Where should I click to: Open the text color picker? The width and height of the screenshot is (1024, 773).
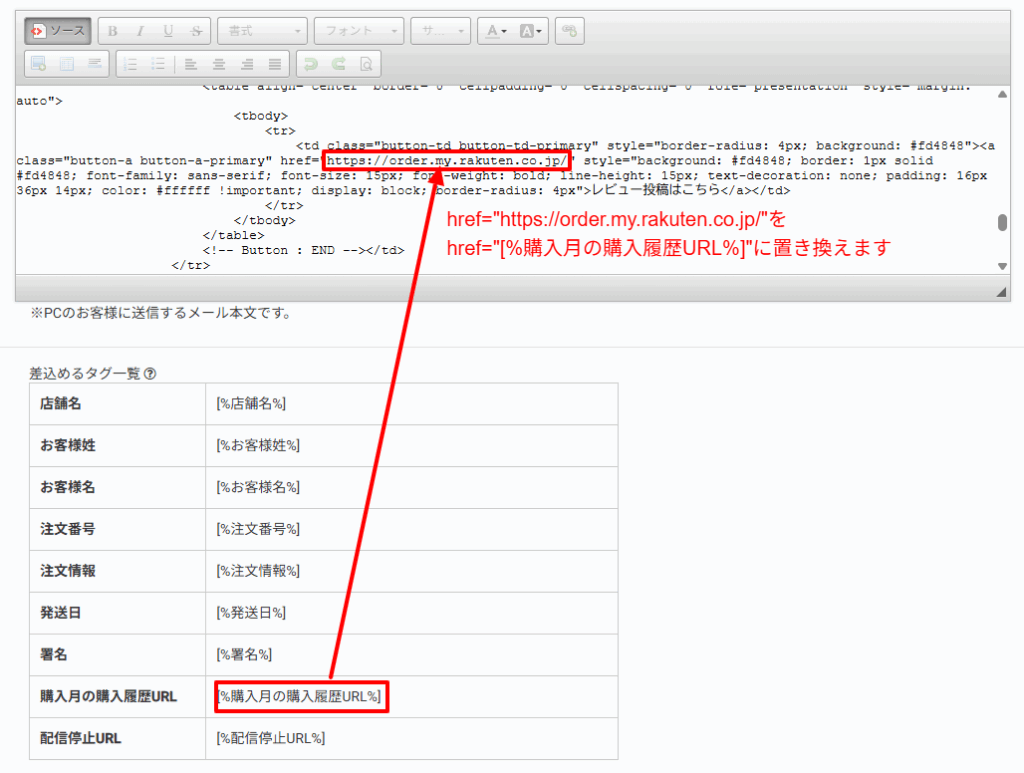coord(496,31)
